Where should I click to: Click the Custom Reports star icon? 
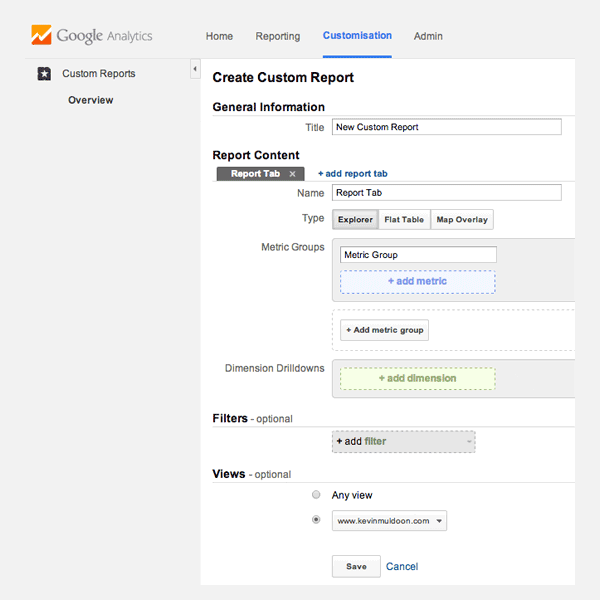click(44, 73)
